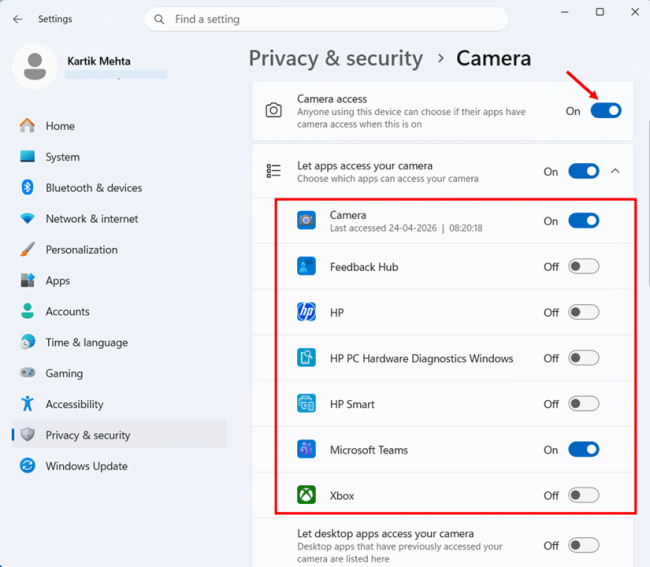Click the Microsoft Teams label

[x=369, y=450]
